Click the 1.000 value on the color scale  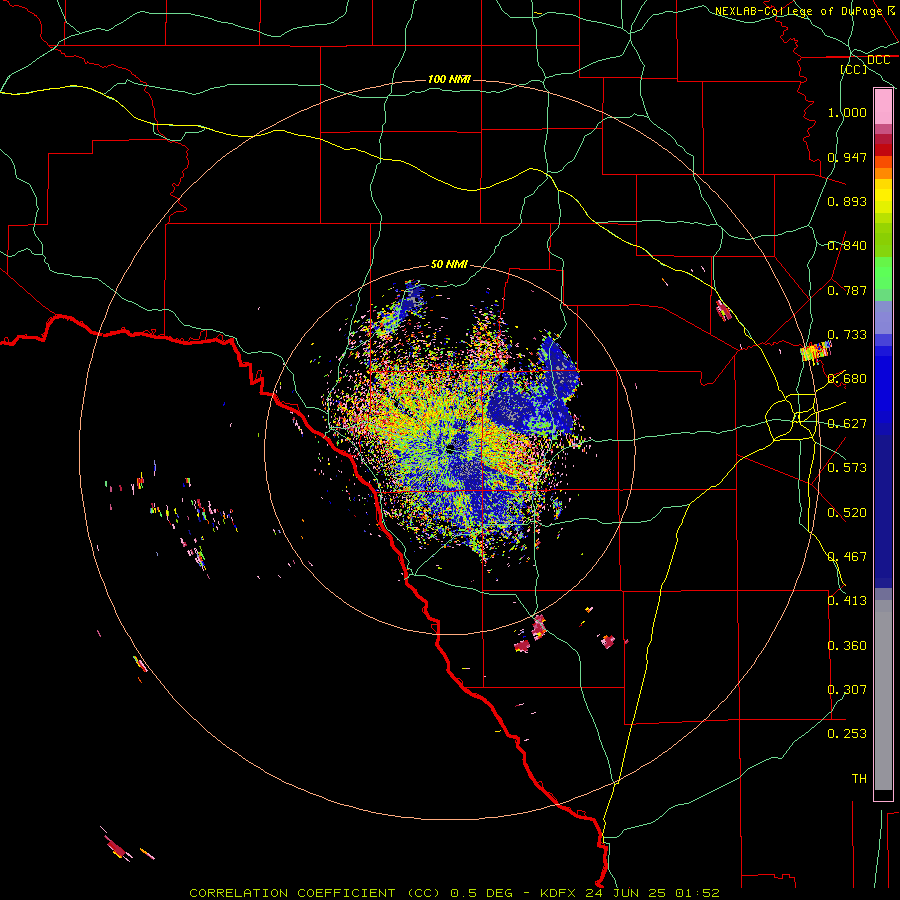coord(847,112)
